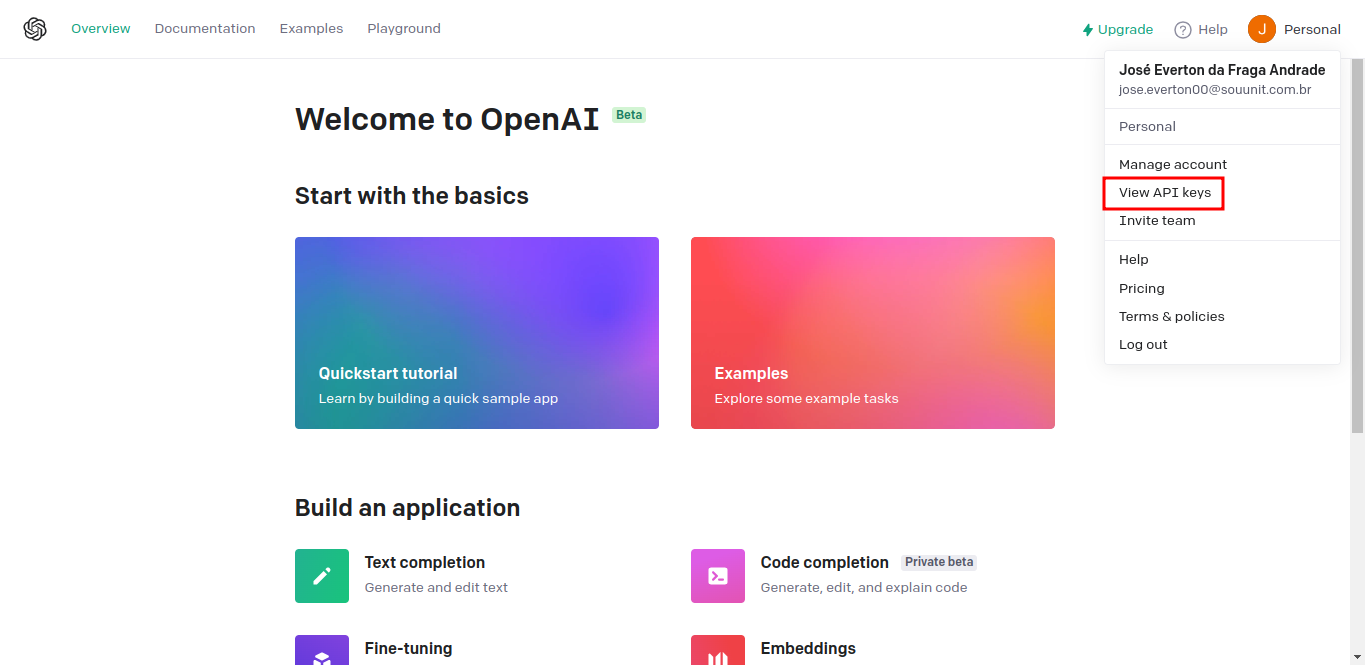Click the 'Welcome to OpenAI' heading
This screenshot has width=1365, height=665.
point(447,119)
